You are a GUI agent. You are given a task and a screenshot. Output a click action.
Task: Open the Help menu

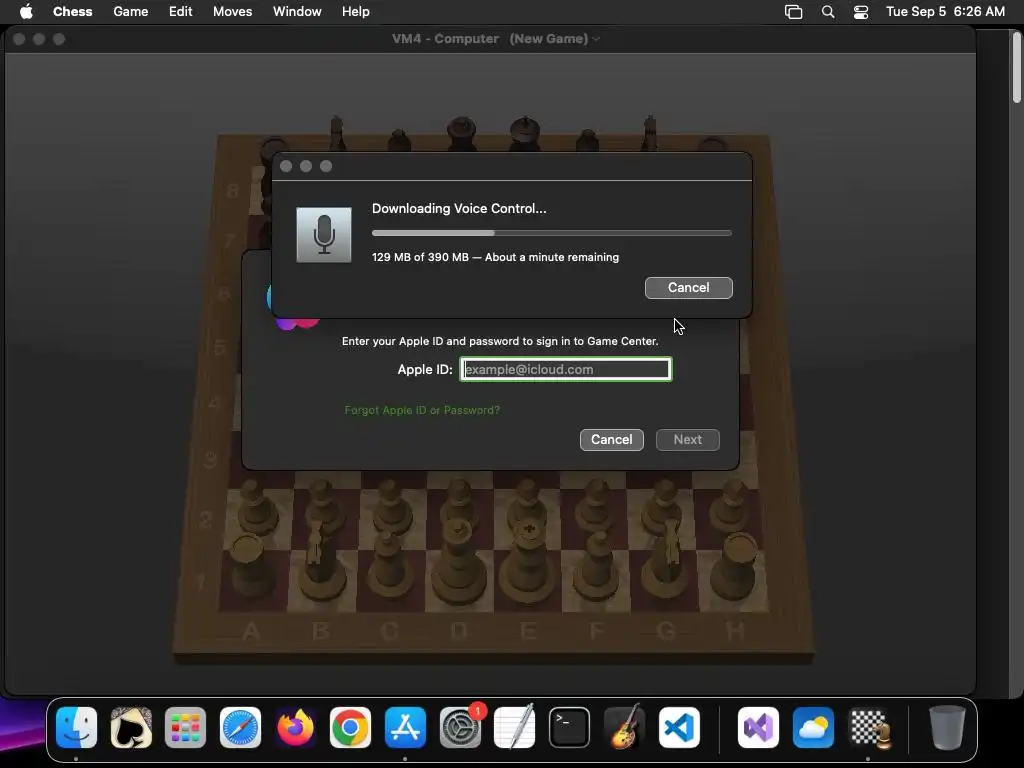pos(355,11)
